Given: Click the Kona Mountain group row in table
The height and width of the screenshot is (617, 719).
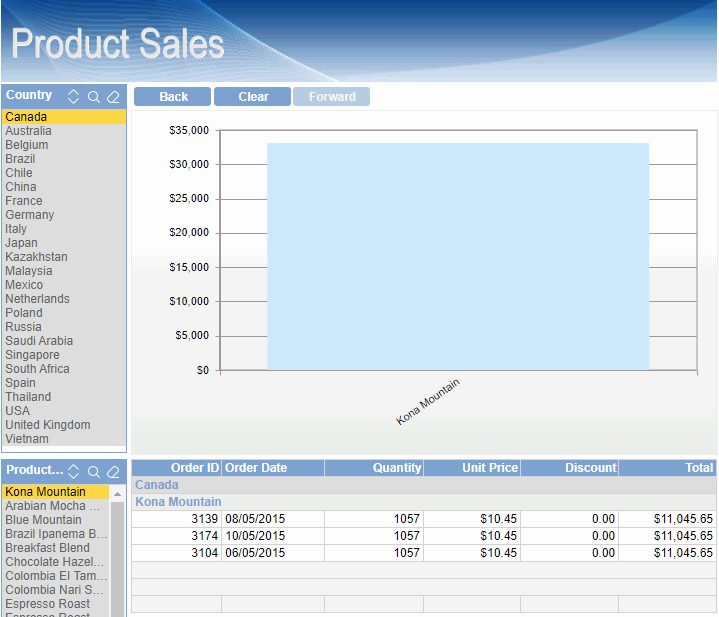Looking at the screenshot, I should click(x=178, y=502).
